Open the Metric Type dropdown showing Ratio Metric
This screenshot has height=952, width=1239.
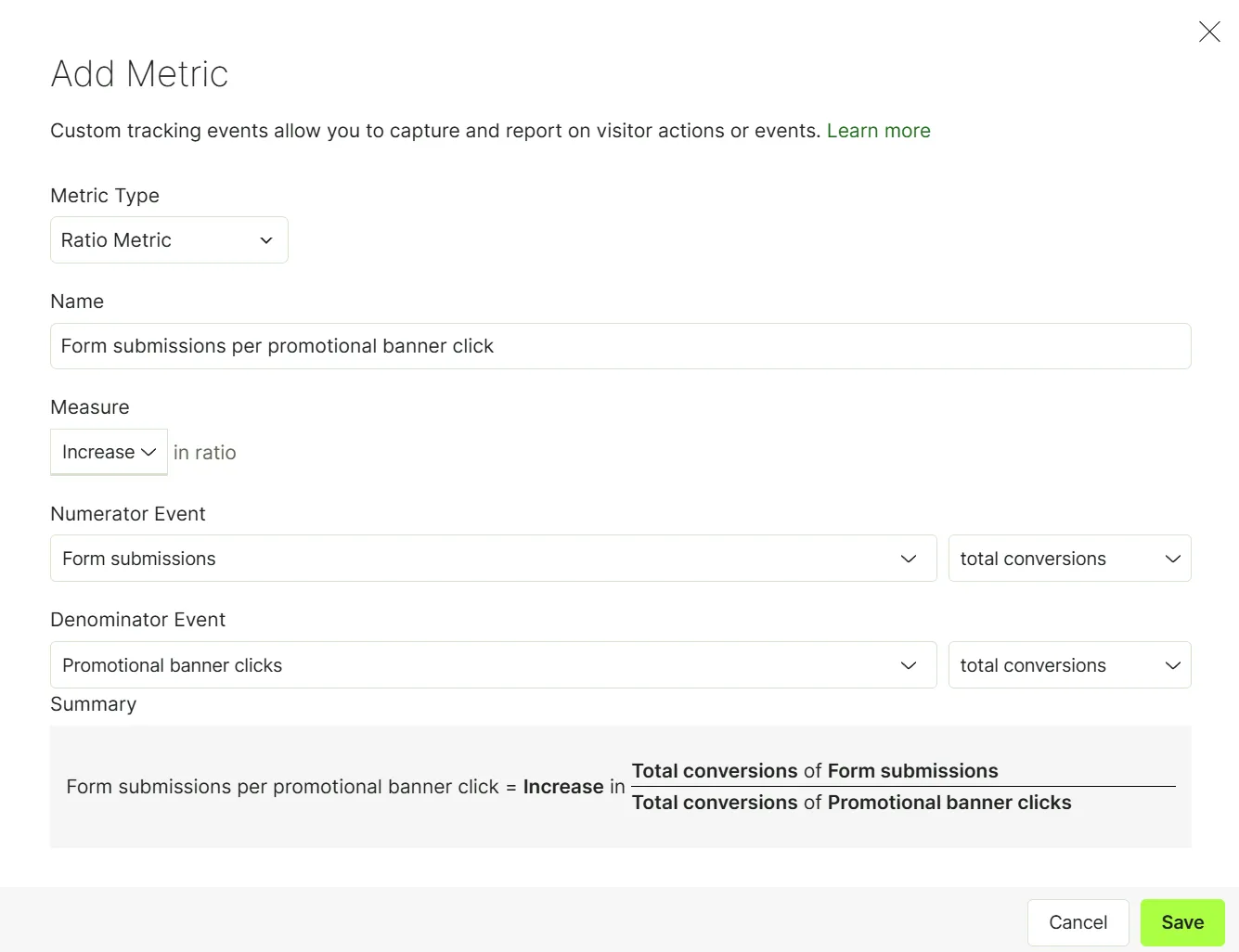tap(169, 240)
